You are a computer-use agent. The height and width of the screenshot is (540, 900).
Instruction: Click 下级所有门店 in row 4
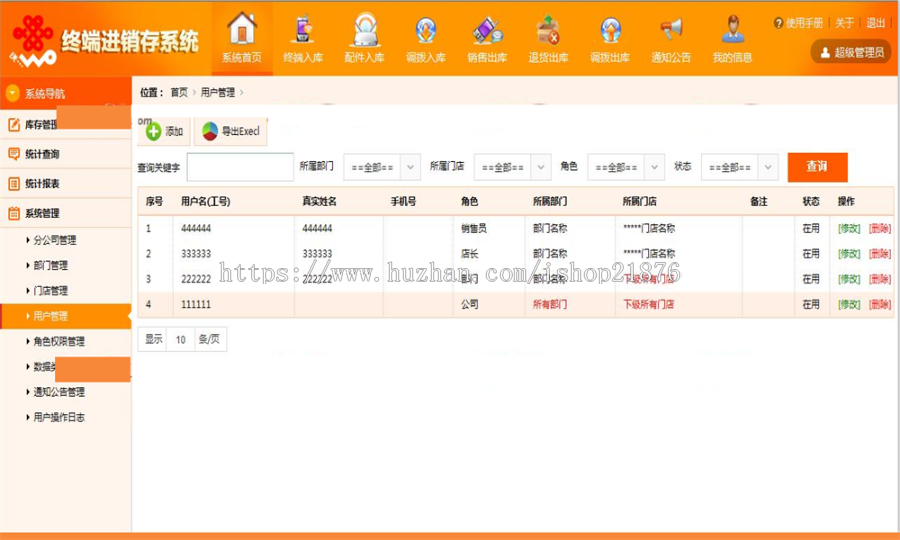[x=649, y=305]
